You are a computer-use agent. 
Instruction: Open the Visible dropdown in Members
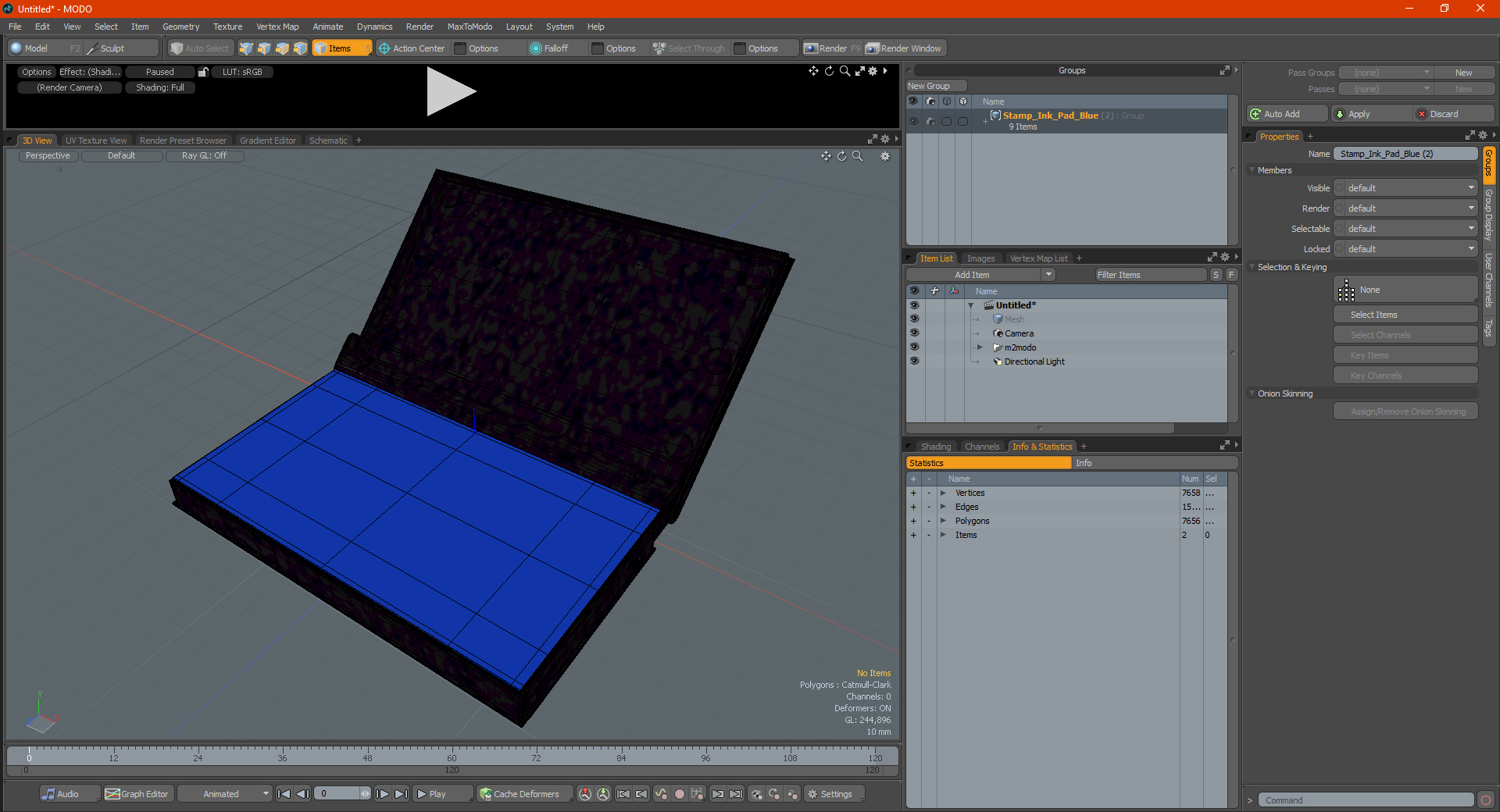(1411, 188)
